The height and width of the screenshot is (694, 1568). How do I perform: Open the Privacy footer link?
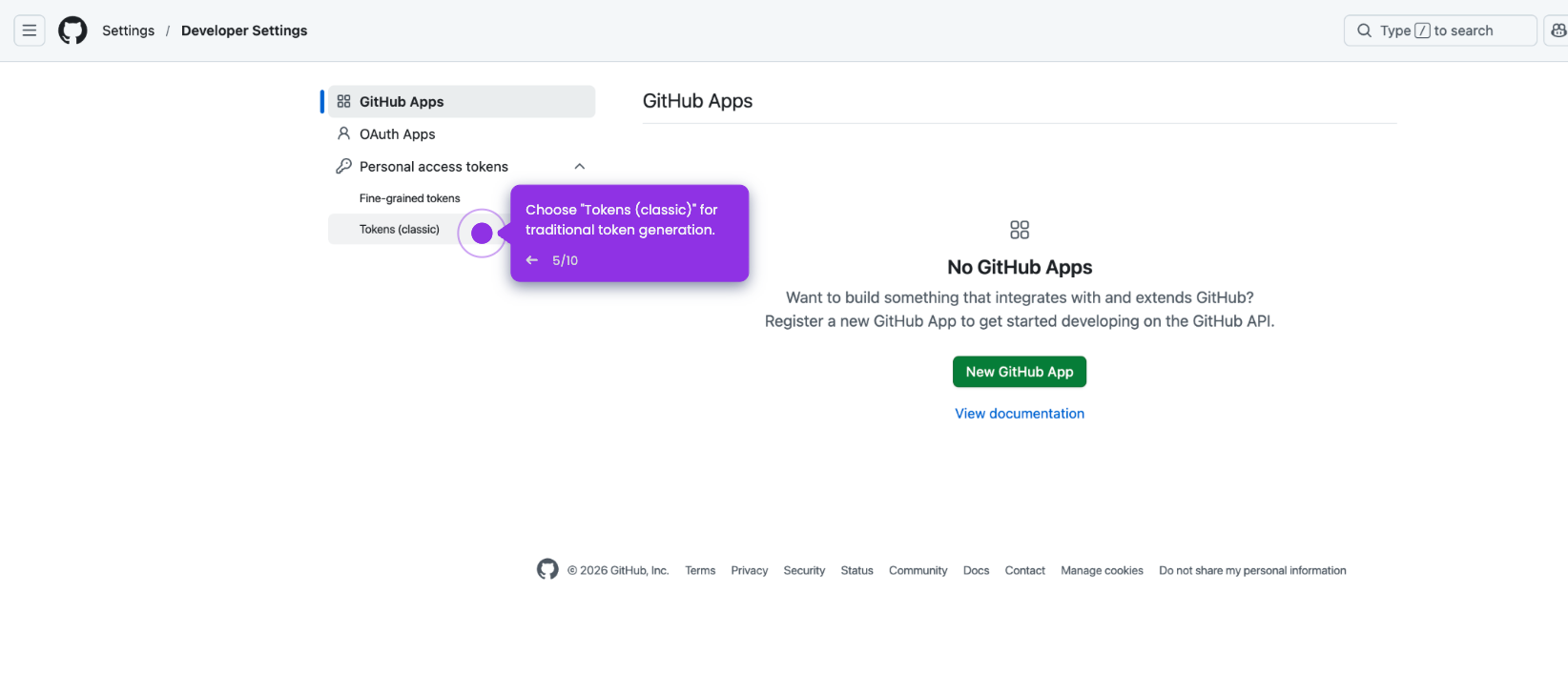750,570
